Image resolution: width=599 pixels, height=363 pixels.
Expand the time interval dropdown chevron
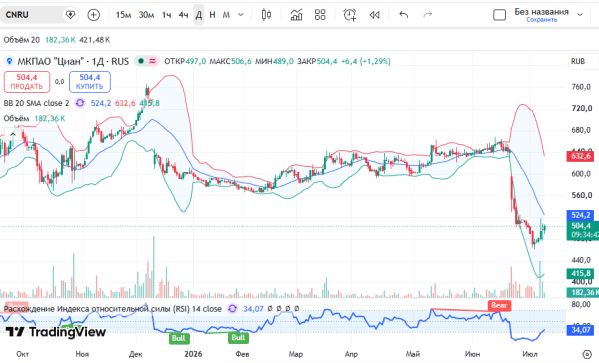241,15
